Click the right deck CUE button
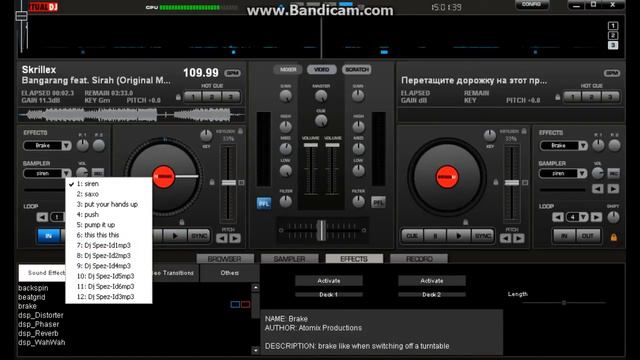 [412, 236]
